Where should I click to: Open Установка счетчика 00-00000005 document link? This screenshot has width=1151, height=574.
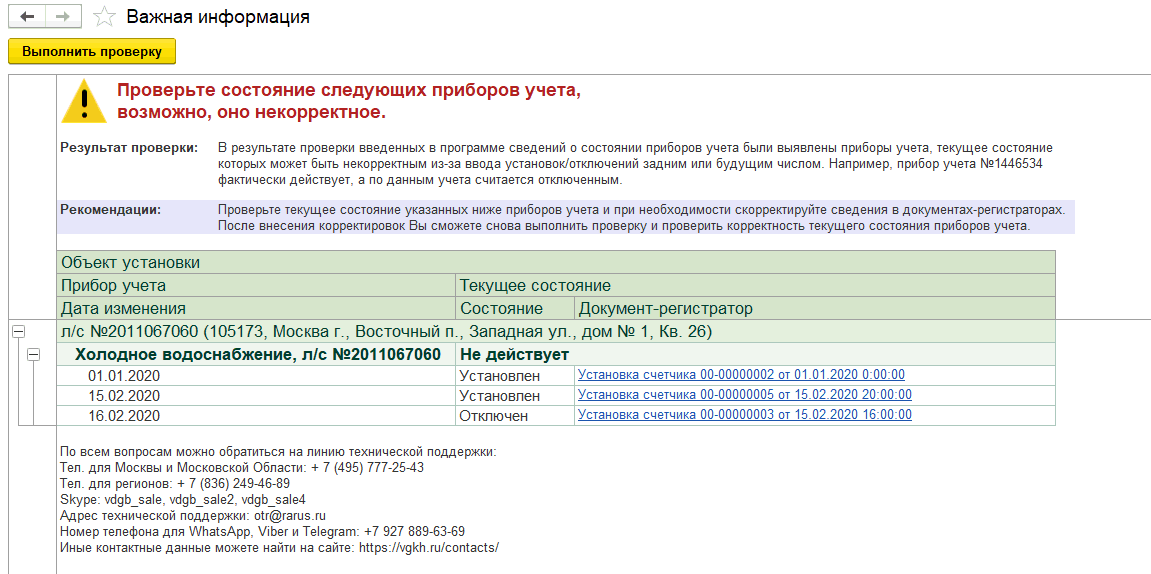(x=745, y=394)
